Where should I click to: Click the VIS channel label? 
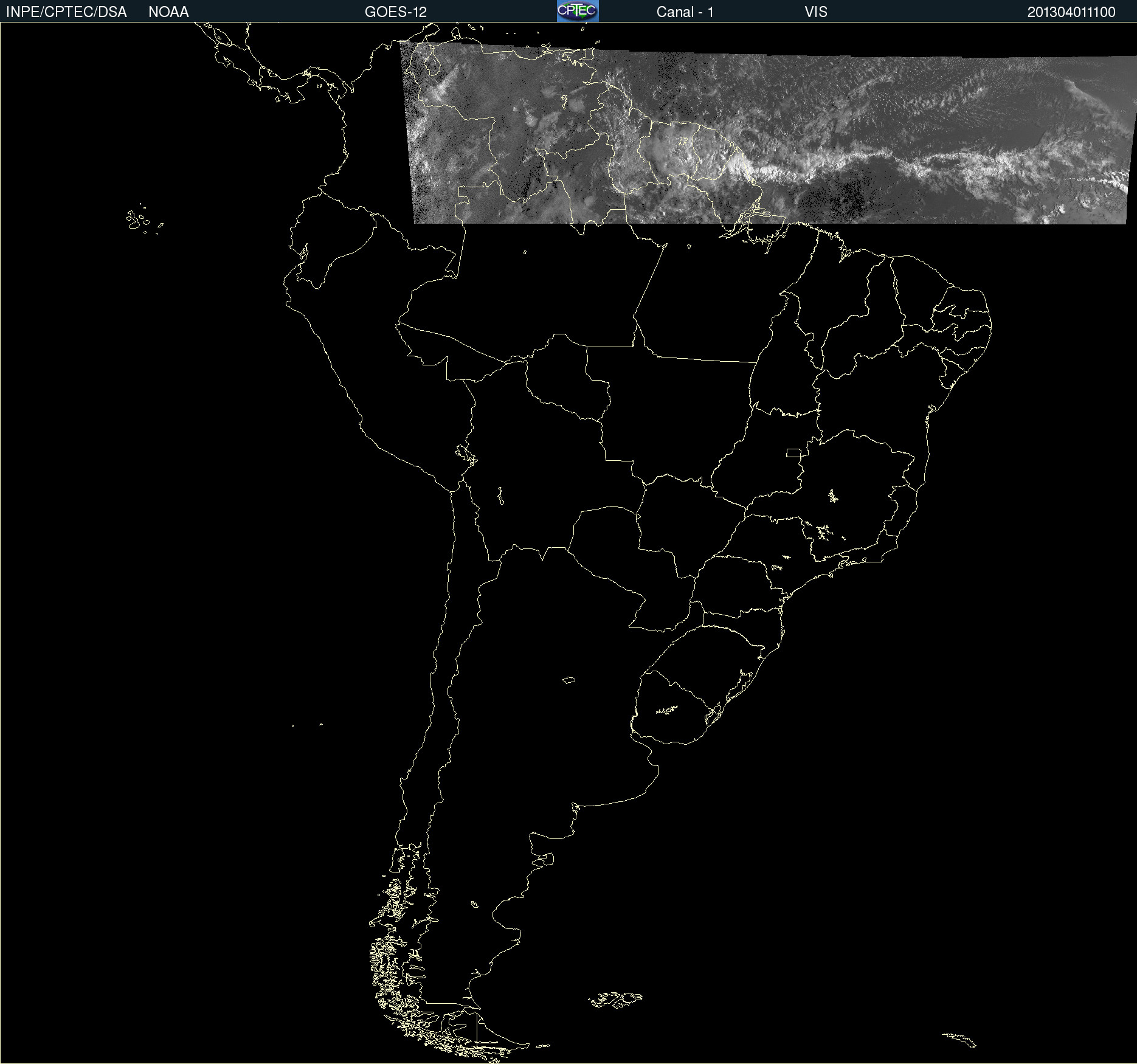coord(816,12)
